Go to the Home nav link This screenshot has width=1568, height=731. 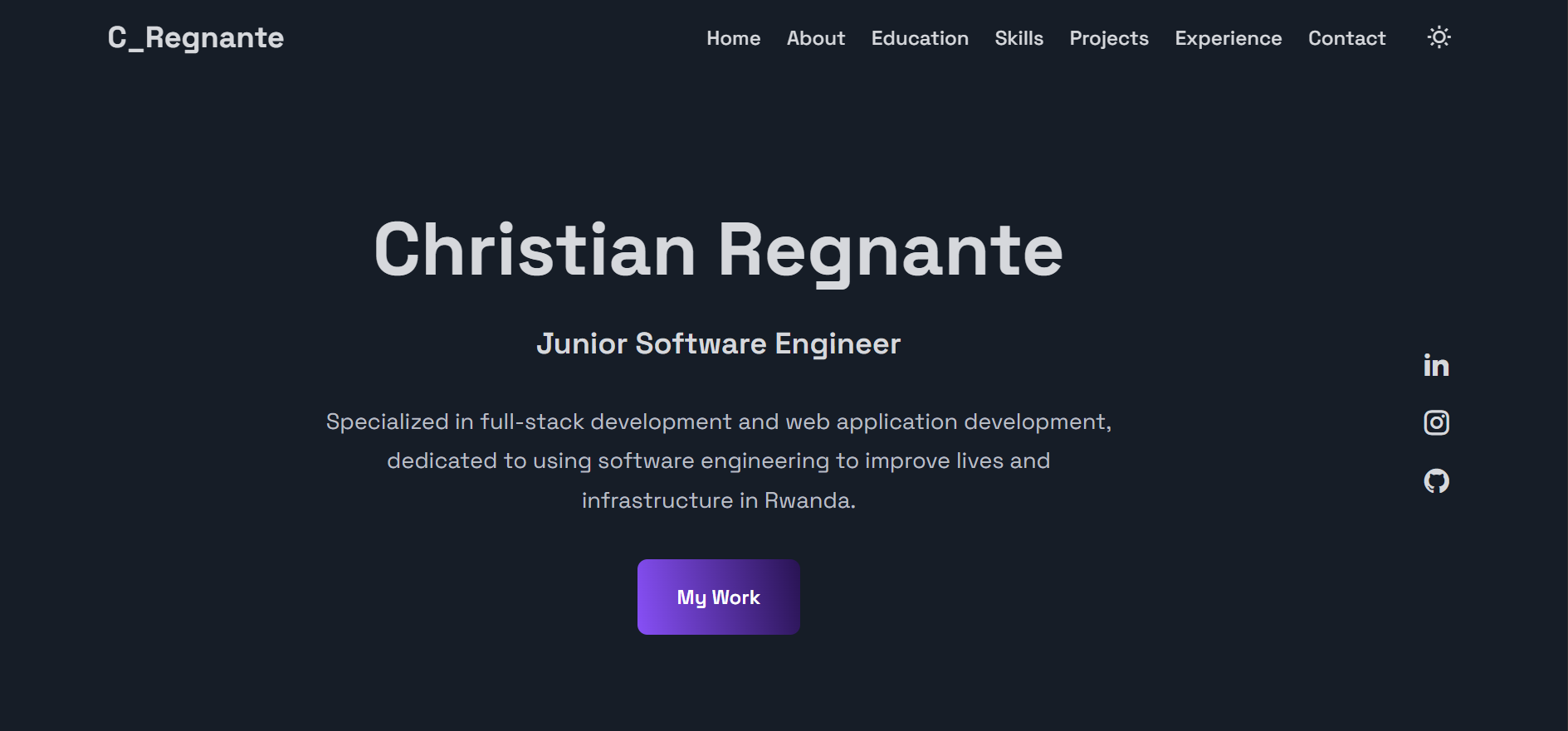[x=733, y=39]
